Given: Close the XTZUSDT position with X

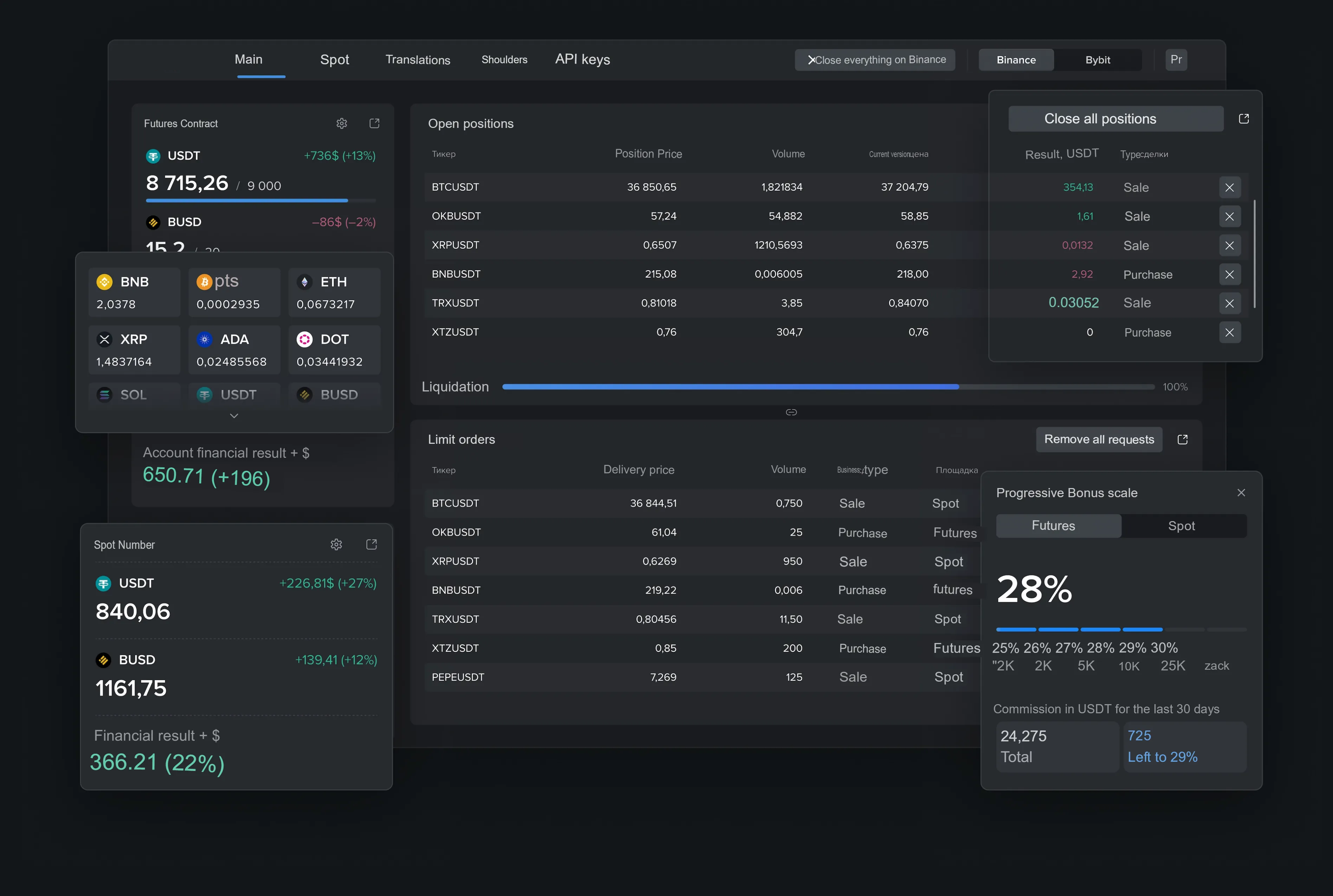Looking at the screenshot, I should pyautogui.click(x=1230, y=332).
